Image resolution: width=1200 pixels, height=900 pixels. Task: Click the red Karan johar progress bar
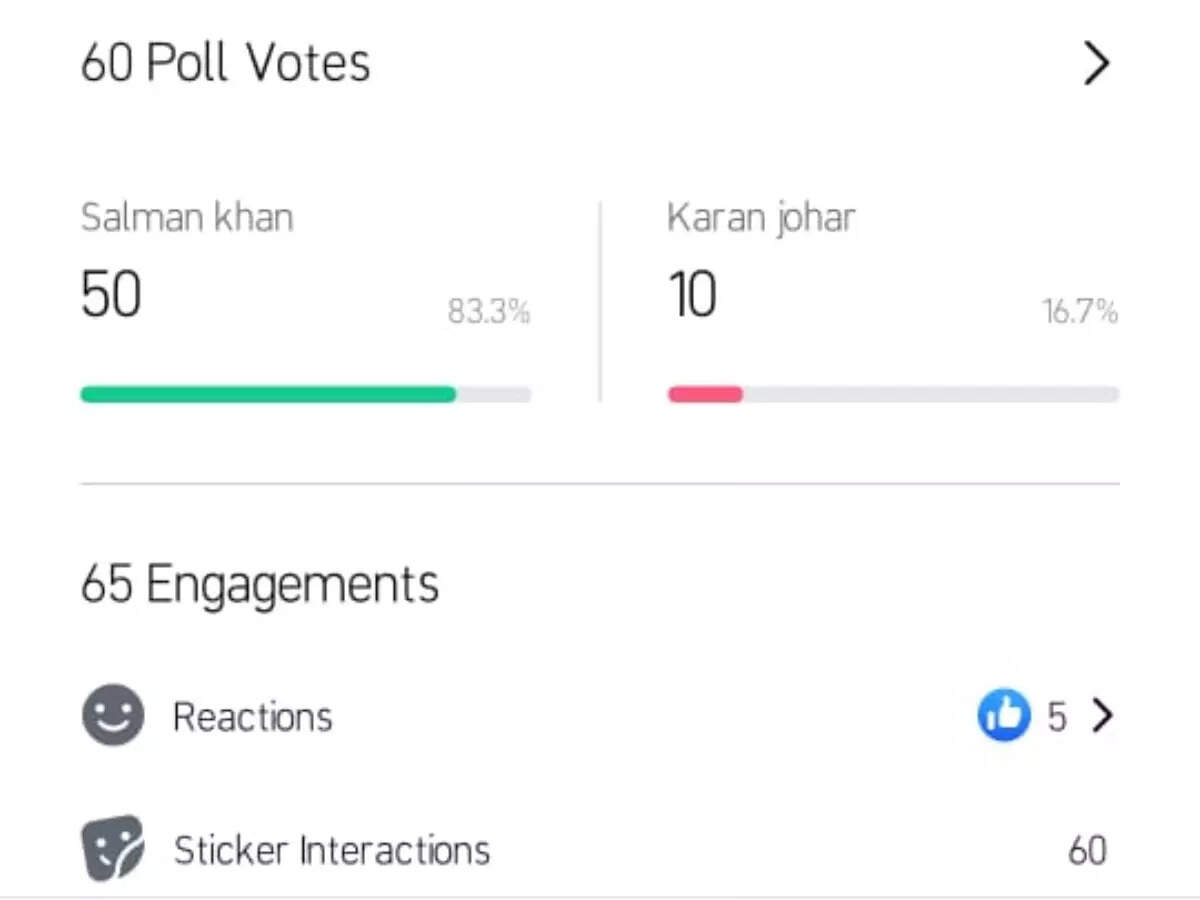[705, 394]
